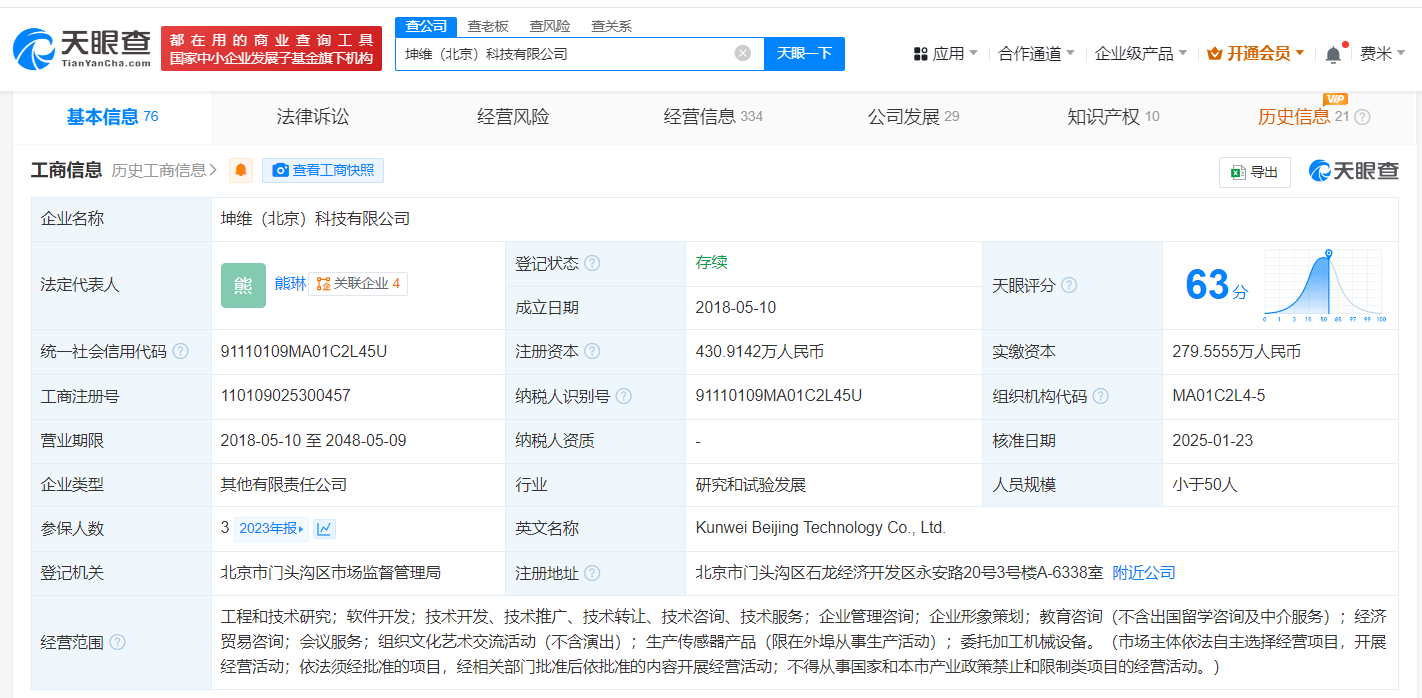Image resolution: width=1422 pixels, height=698 pixels.
Task: Click the 天眼一下 search button
Action: pos(805,53)
